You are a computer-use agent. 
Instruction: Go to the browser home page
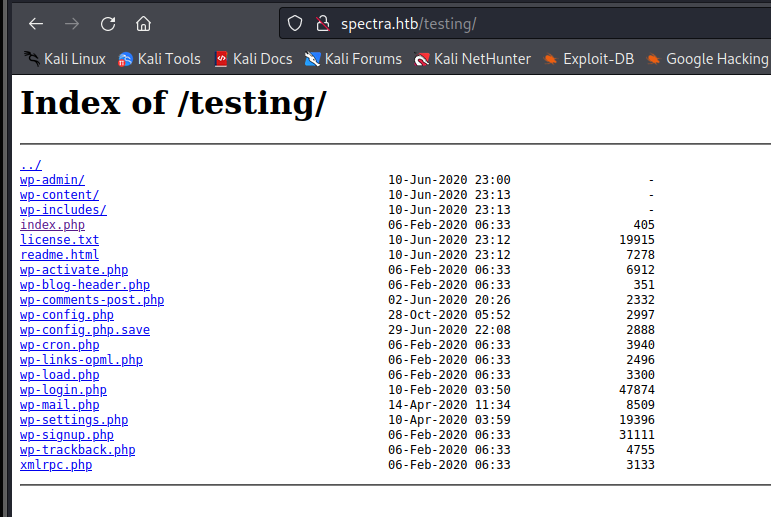(144, 23)
